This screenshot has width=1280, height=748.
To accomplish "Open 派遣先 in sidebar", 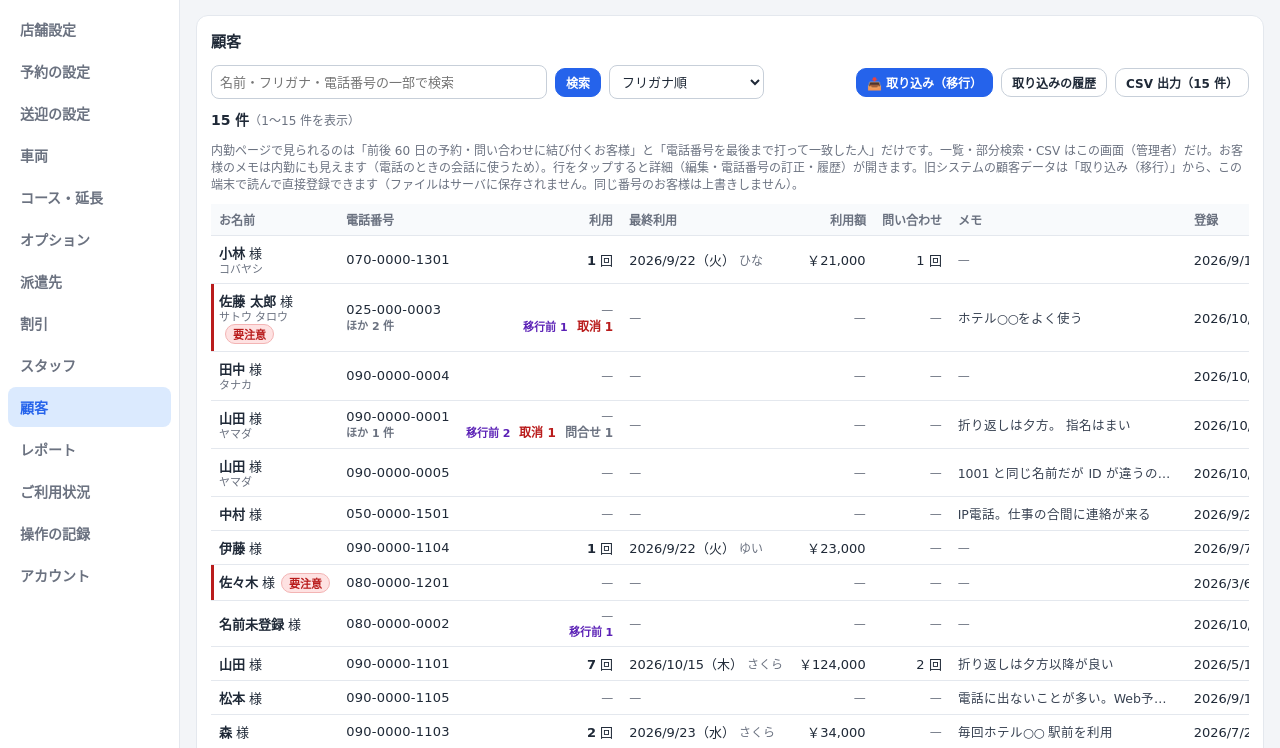I will (x=89, y=282).
